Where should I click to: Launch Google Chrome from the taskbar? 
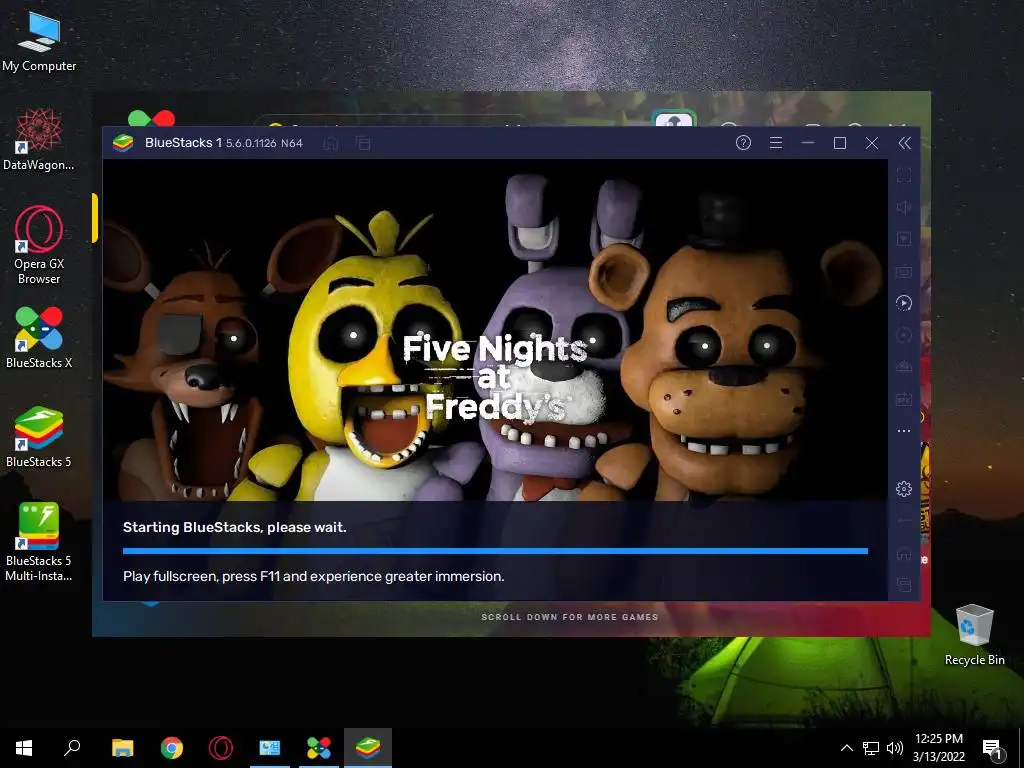172,748
